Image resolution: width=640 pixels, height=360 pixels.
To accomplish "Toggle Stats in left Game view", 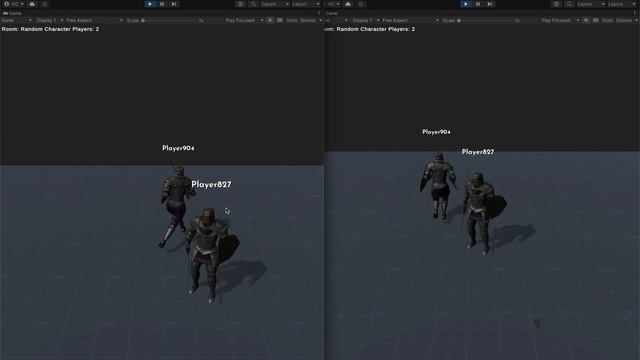I will click(291, 20).
